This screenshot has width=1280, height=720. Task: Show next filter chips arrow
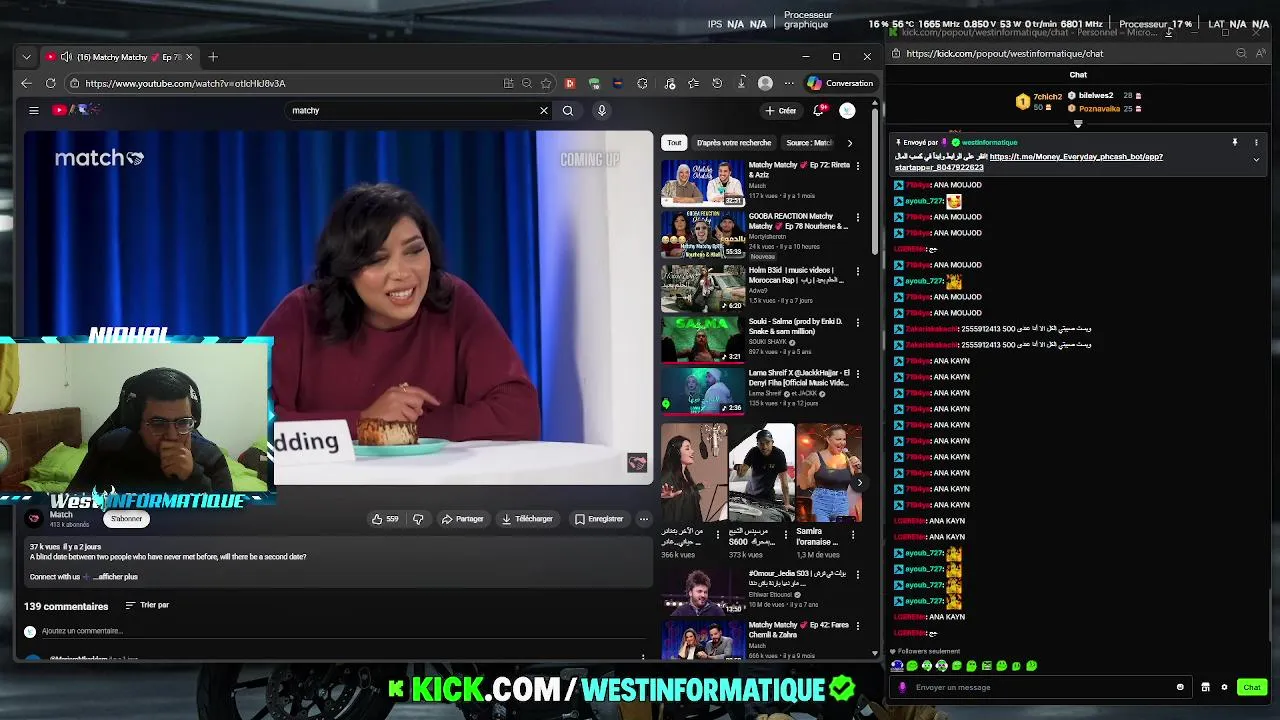[x=850, y=143]
